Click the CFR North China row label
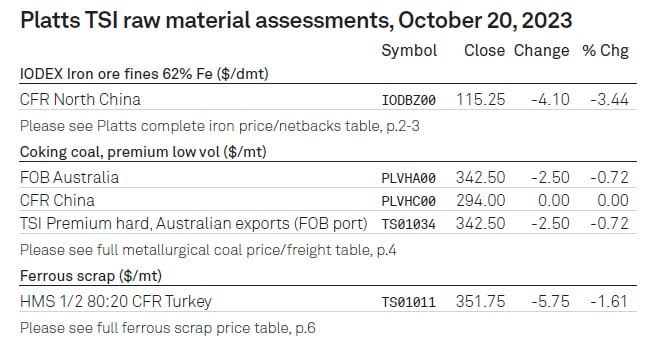This screenshot has width=663, height=361. point(80,100)
